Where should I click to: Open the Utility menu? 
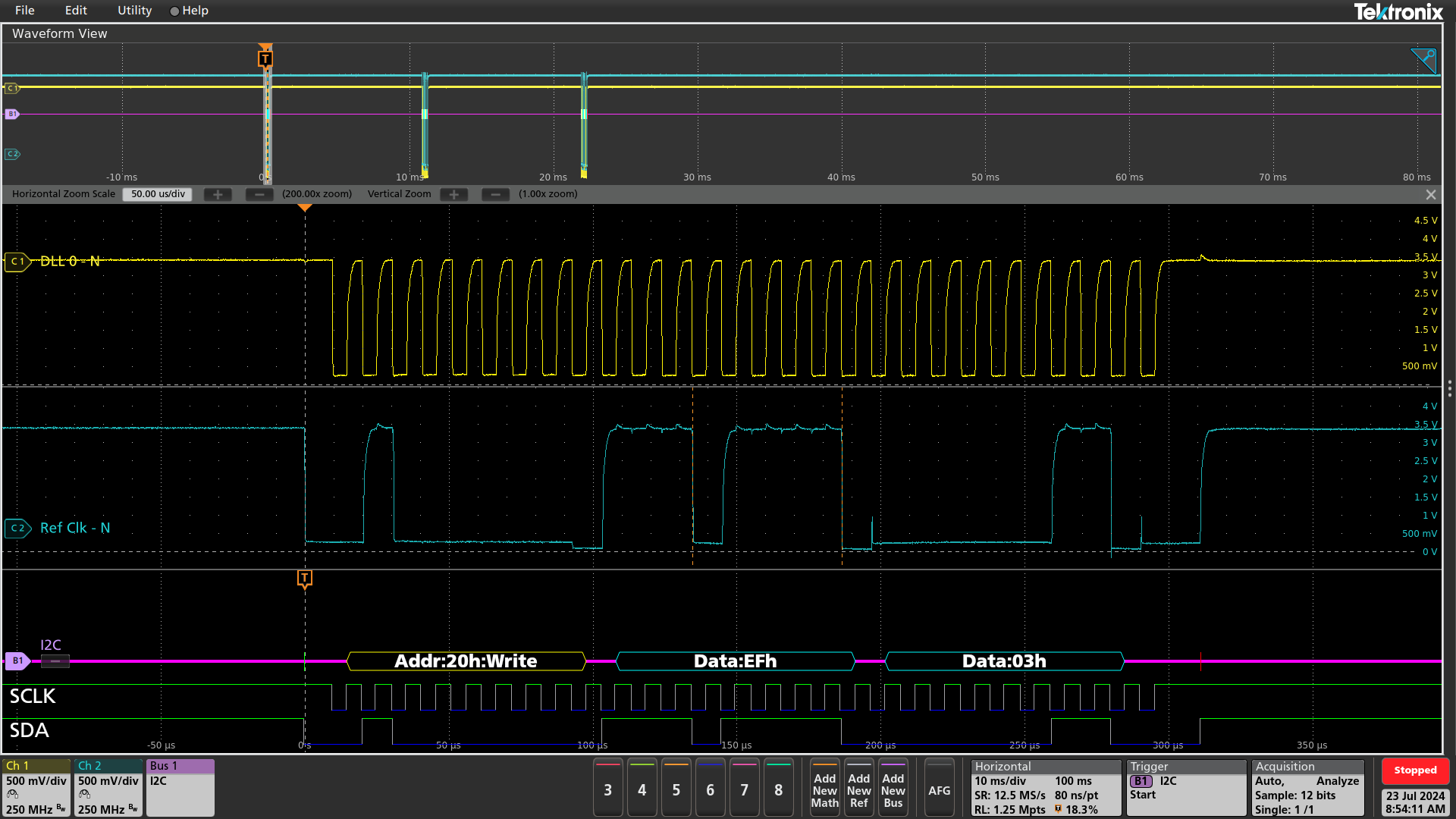pos(134,11)
